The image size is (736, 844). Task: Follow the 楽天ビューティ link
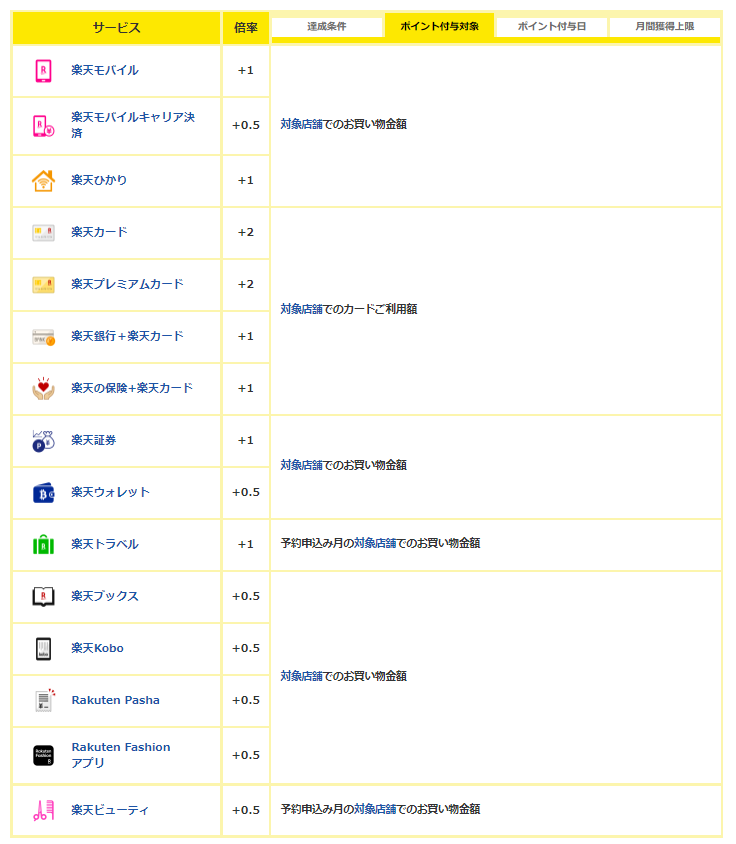click(x=110, y=810)
